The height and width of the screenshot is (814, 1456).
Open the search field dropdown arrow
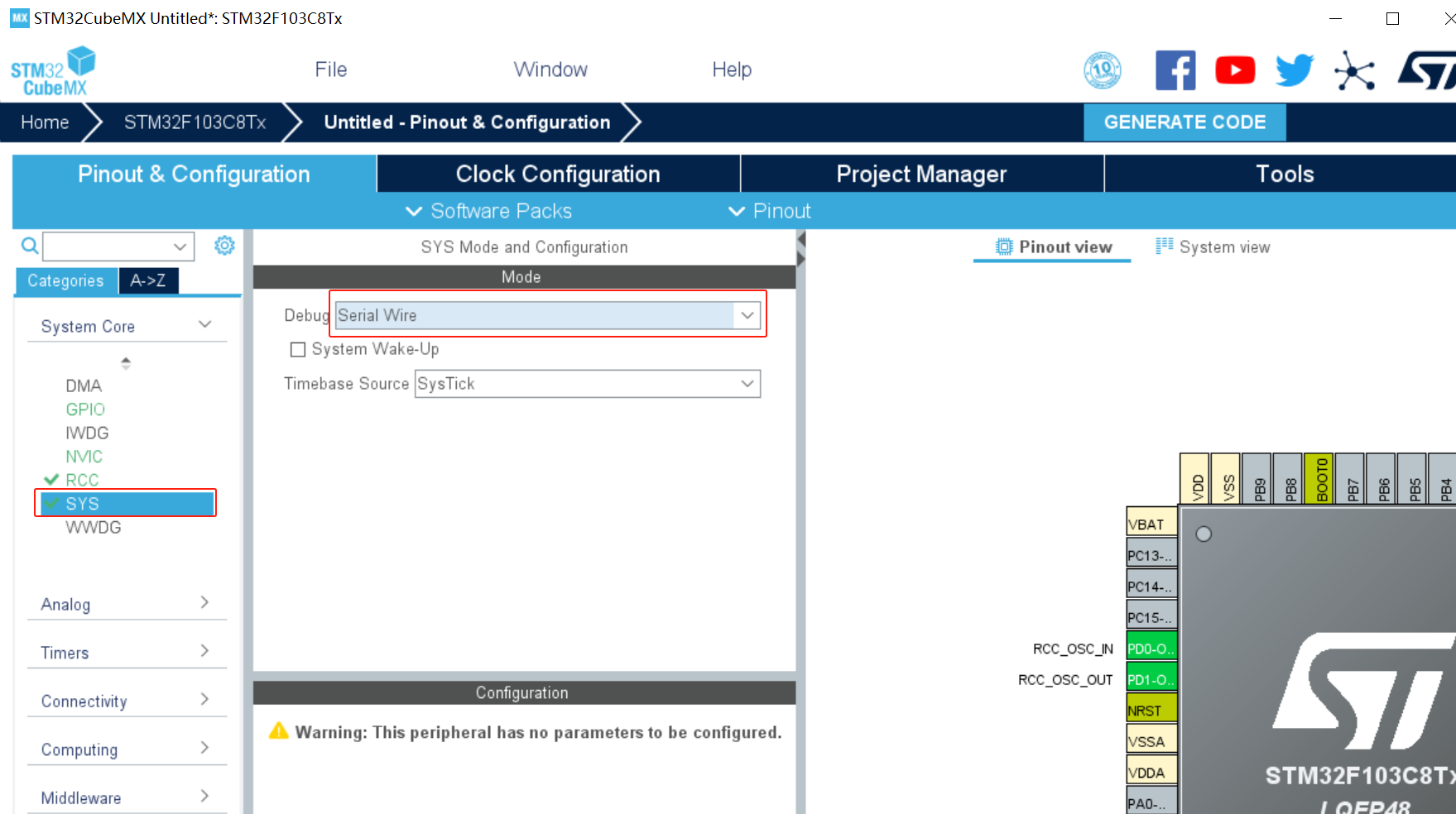180,247
